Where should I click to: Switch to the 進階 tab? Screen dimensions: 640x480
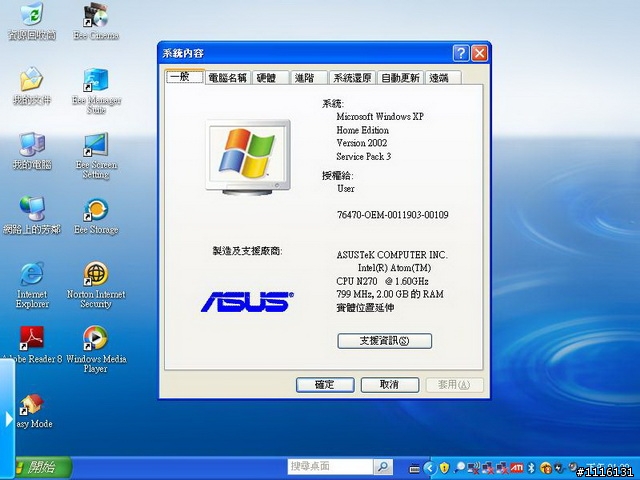(309, 78)
